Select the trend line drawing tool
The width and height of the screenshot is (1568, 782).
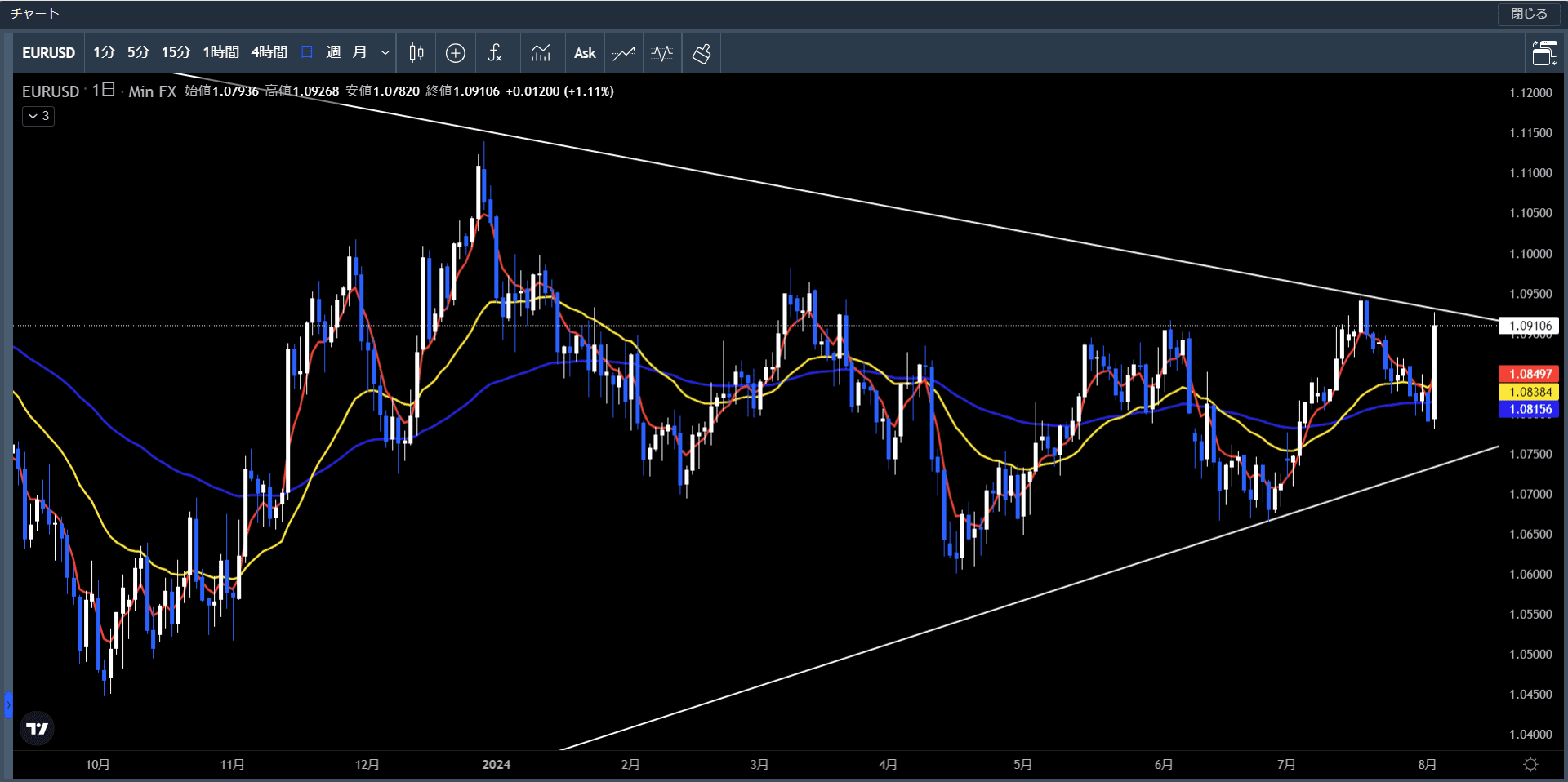click(624, 53)
